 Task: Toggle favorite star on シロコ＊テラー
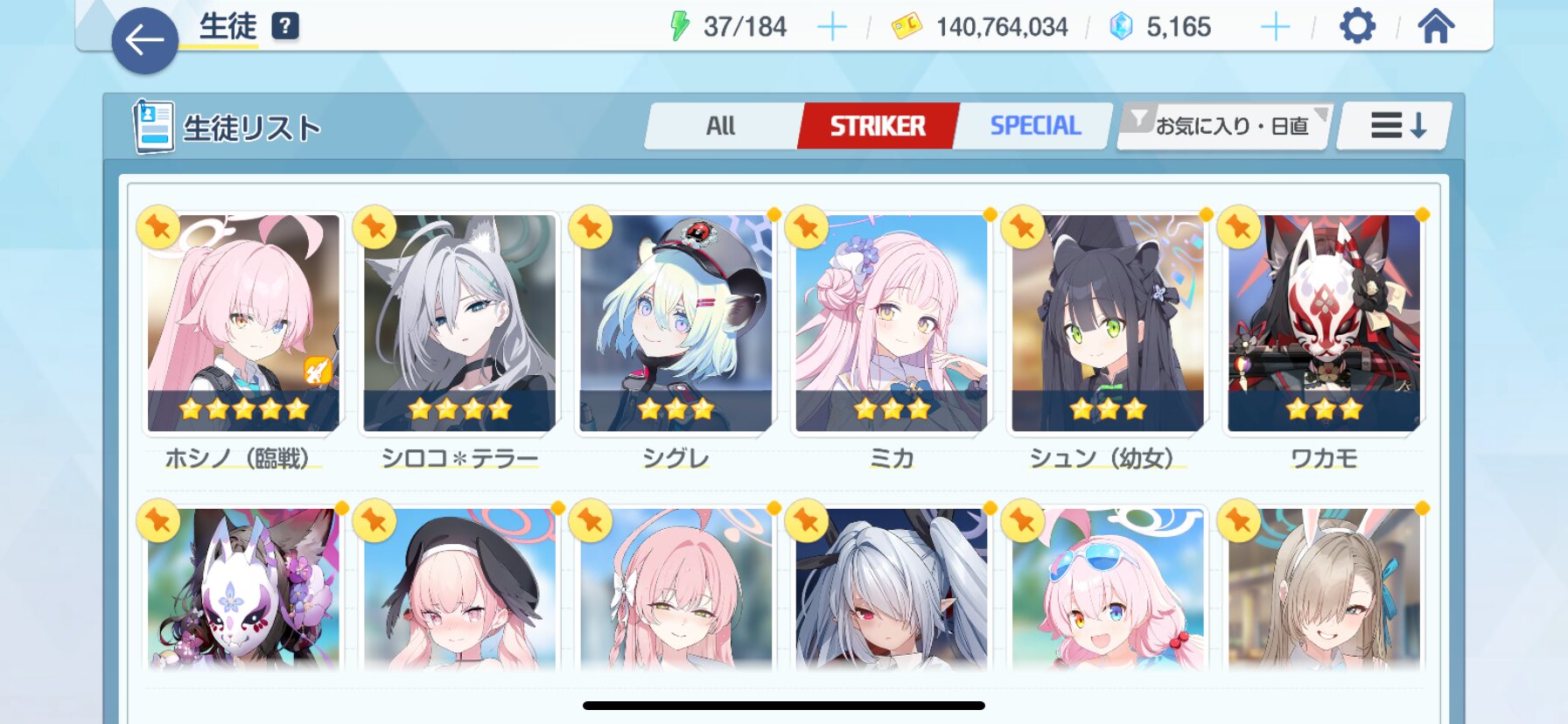pyautogui.click(x=374, y=227)
